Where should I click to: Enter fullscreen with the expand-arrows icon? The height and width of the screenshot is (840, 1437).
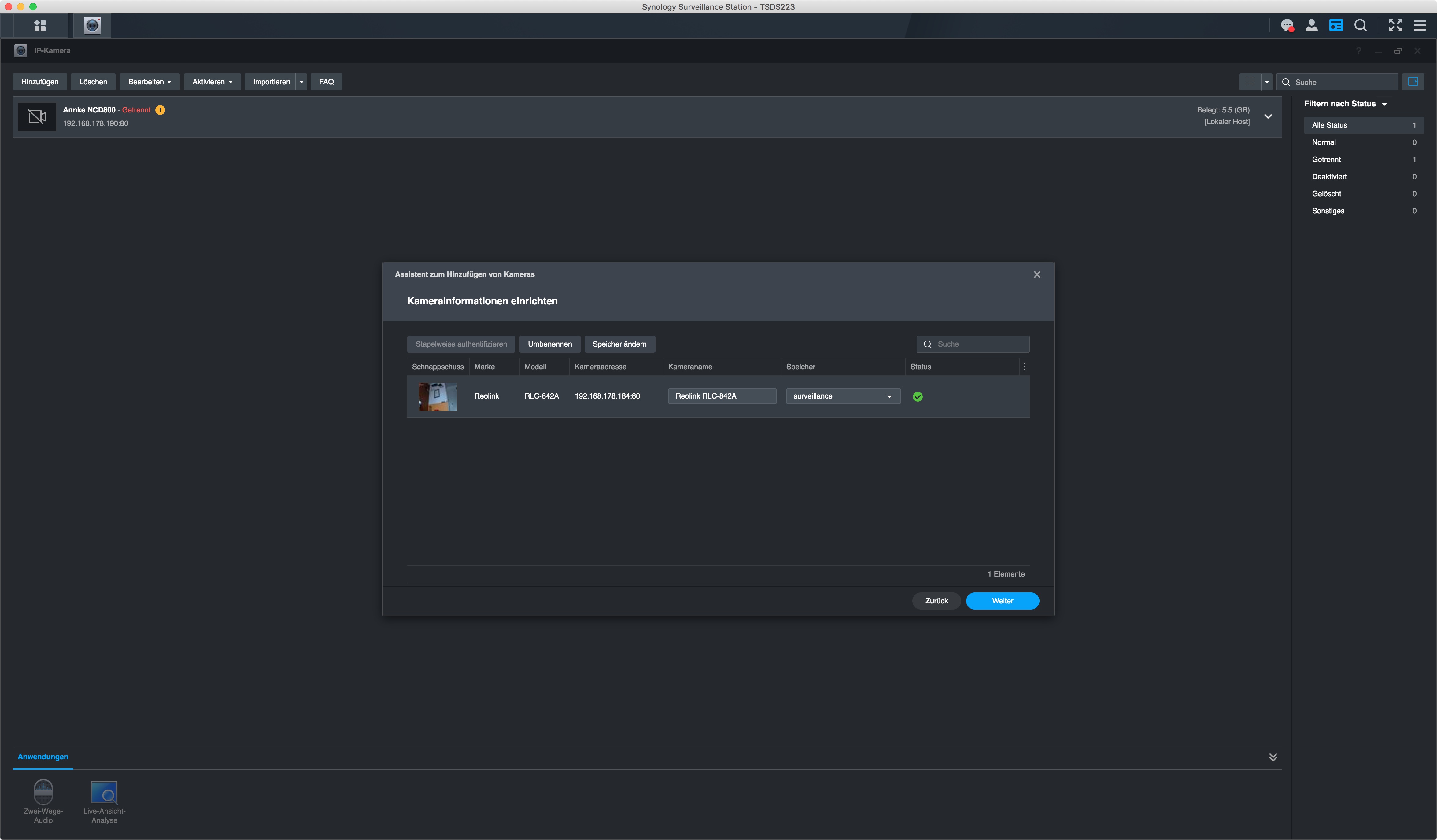[x=1395, y=26]
